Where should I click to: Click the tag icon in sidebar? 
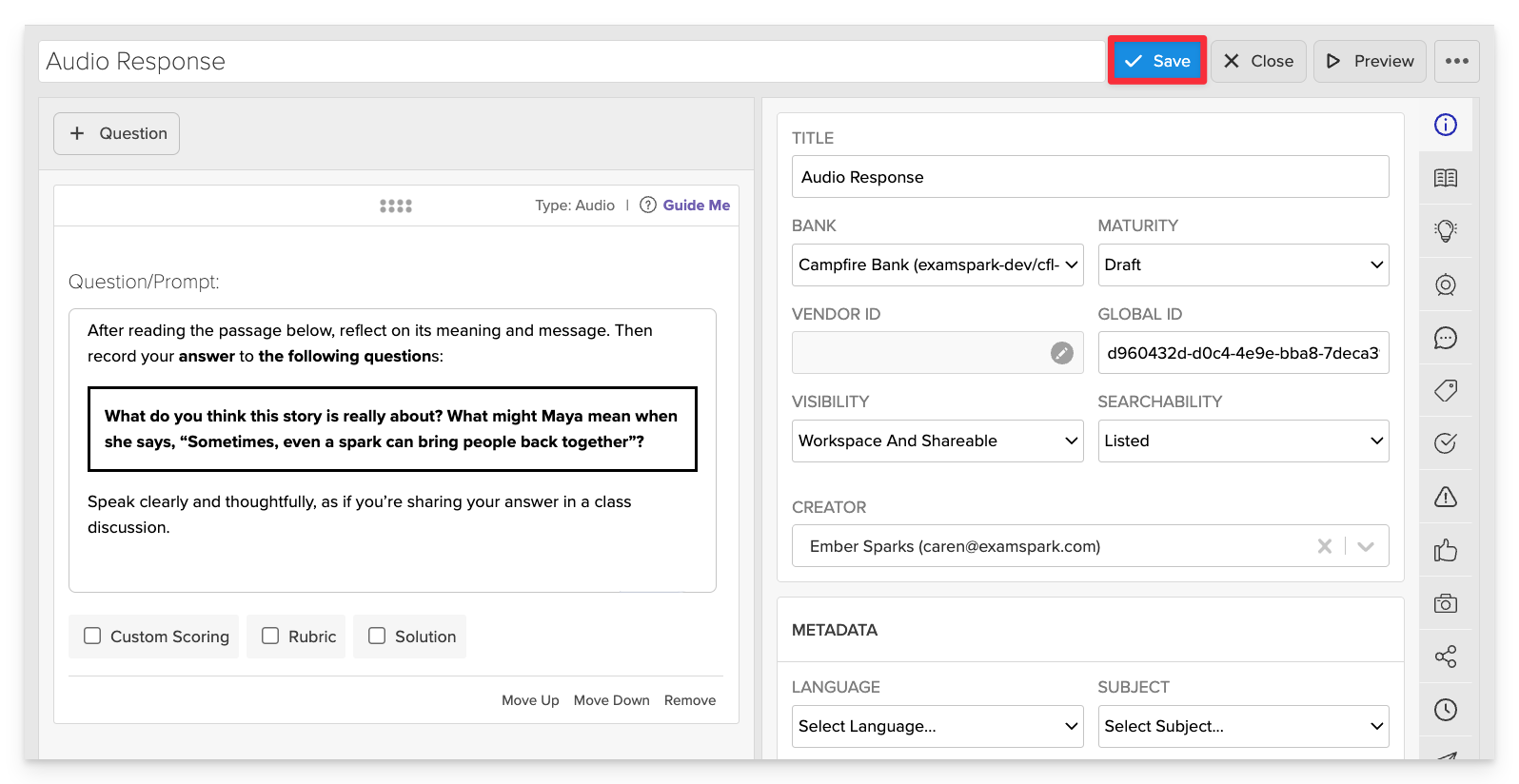pos(1445,390)
